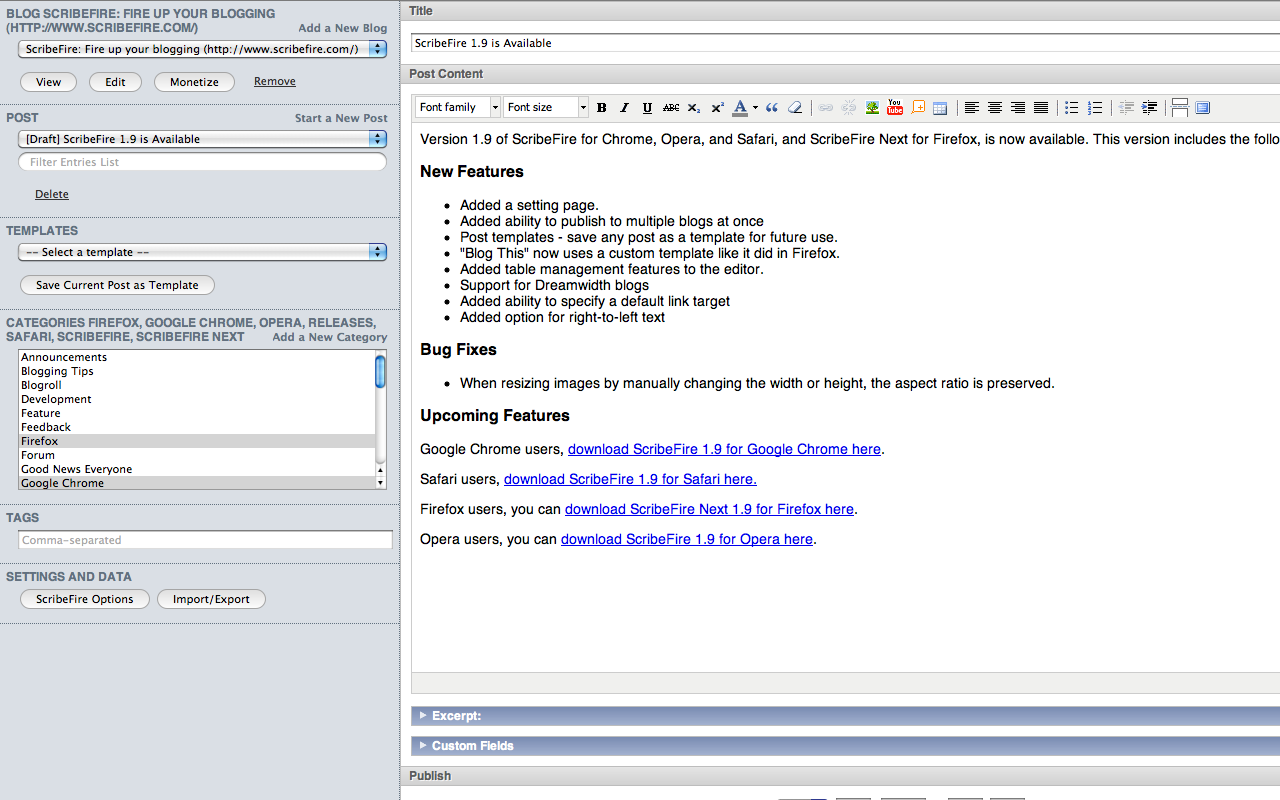Select the Development category
Viewport: 1280px width, 800px height.
197,399
